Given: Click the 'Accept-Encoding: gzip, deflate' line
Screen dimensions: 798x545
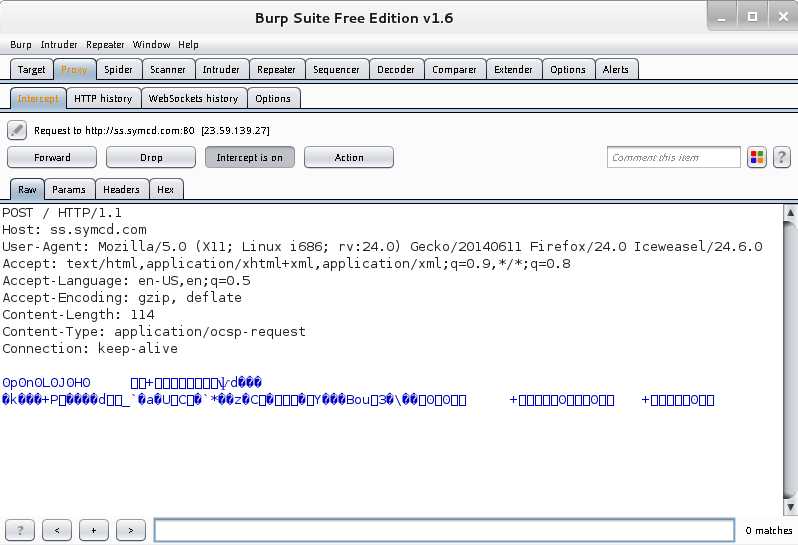Looking at the screenshot, I should 122,297.
